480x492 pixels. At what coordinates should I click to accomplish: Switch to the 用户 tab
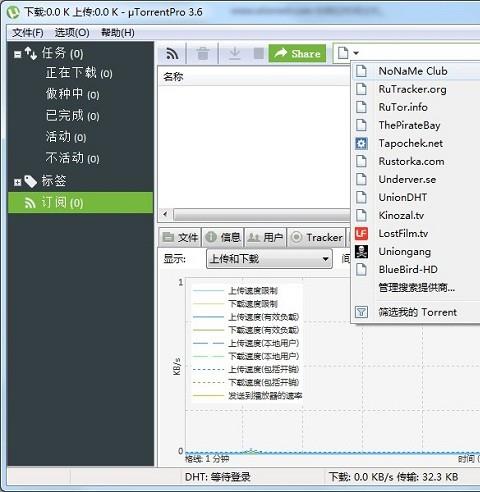[x=266, y=237]
